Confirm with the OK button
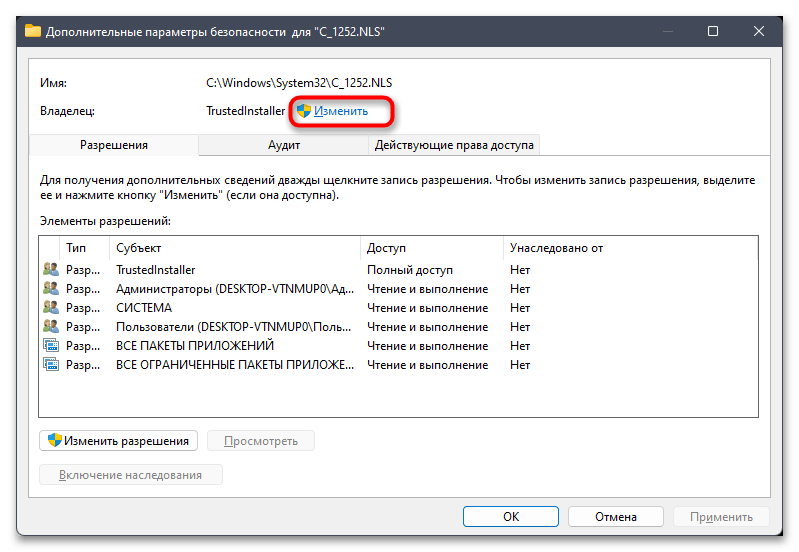Screen dimensions: 799x552 coord(511,516)
